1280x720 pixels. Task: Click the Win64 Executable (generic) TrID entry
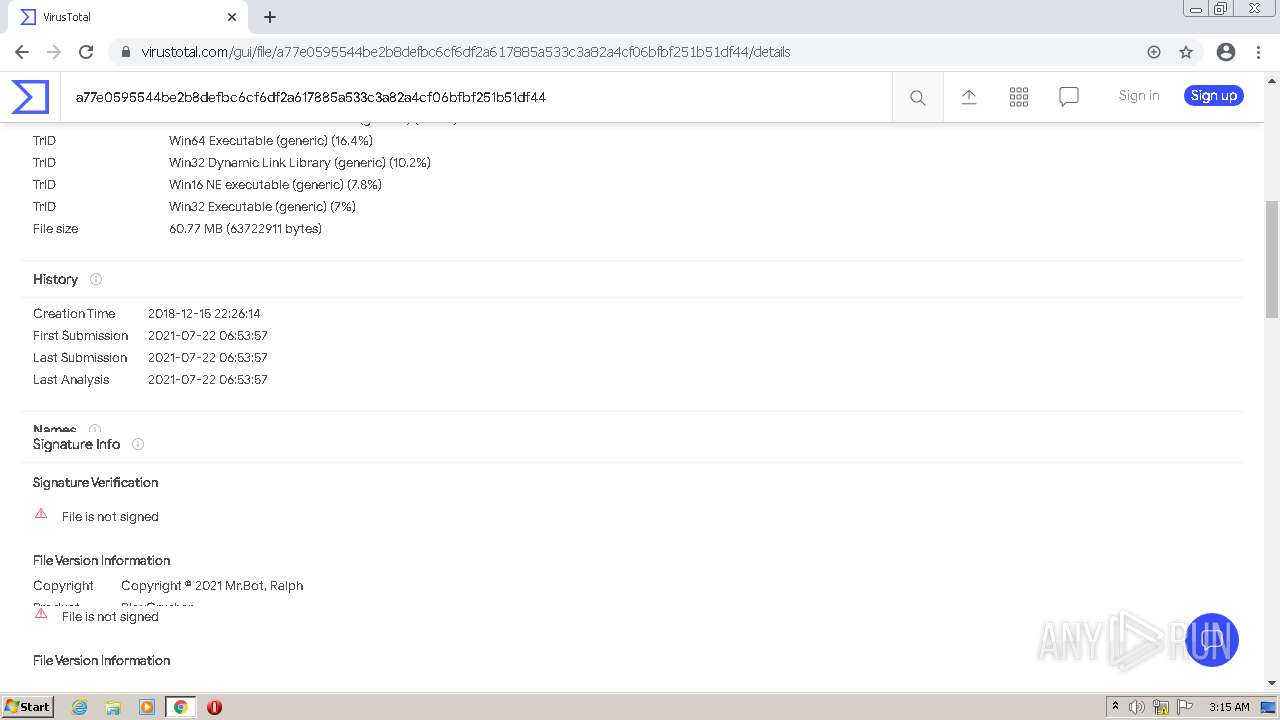coord(271,141)
